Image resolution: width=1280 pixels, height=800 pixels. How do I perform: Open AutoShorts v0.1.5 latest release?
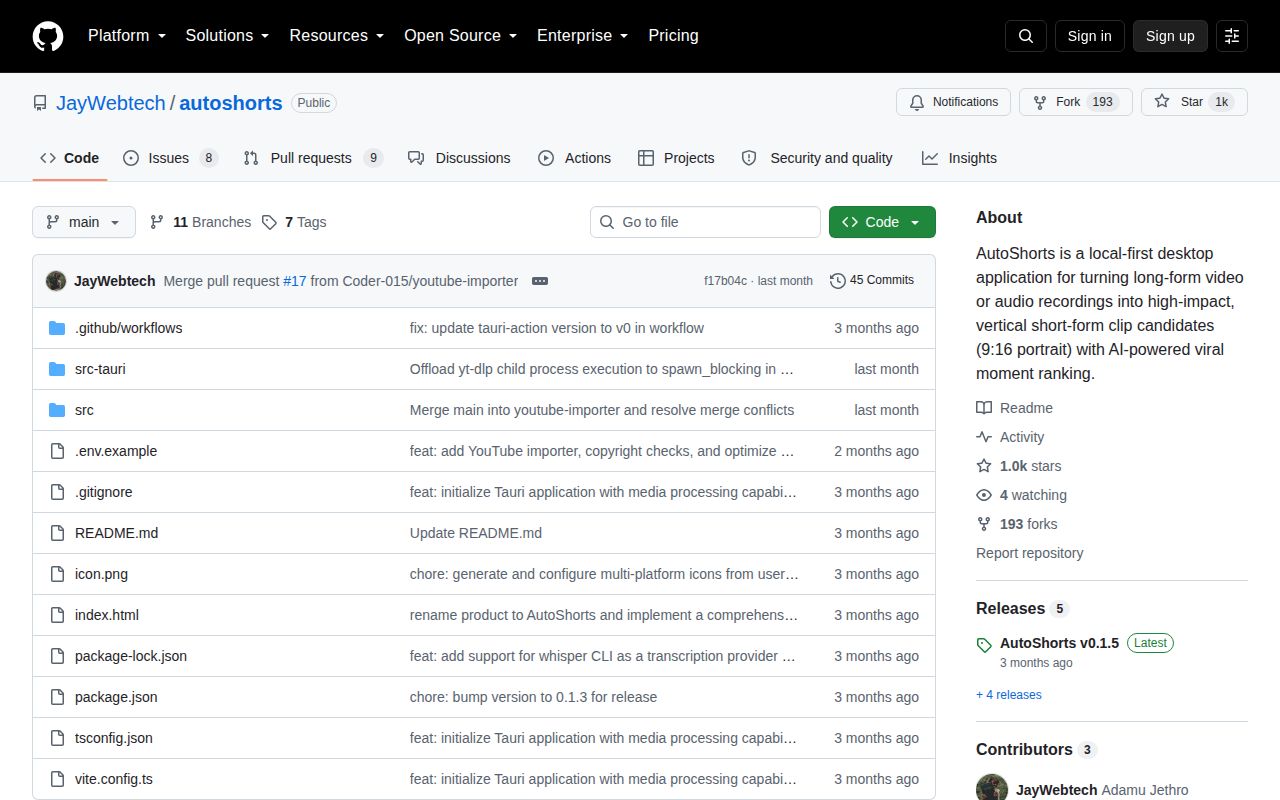[x=1059, y=643]
